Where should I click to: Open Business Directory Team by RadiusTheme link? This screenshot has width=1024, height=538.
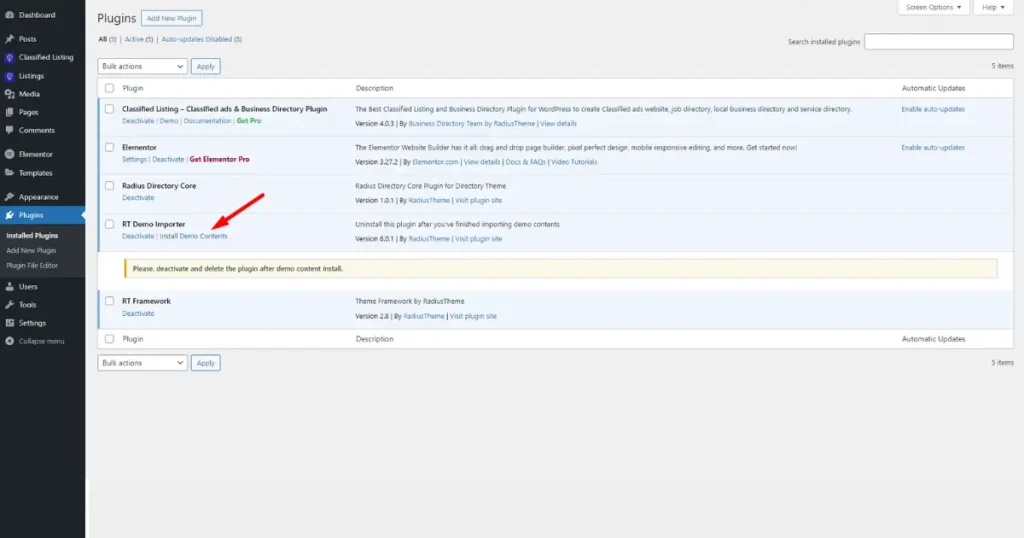tap(472, 123)
